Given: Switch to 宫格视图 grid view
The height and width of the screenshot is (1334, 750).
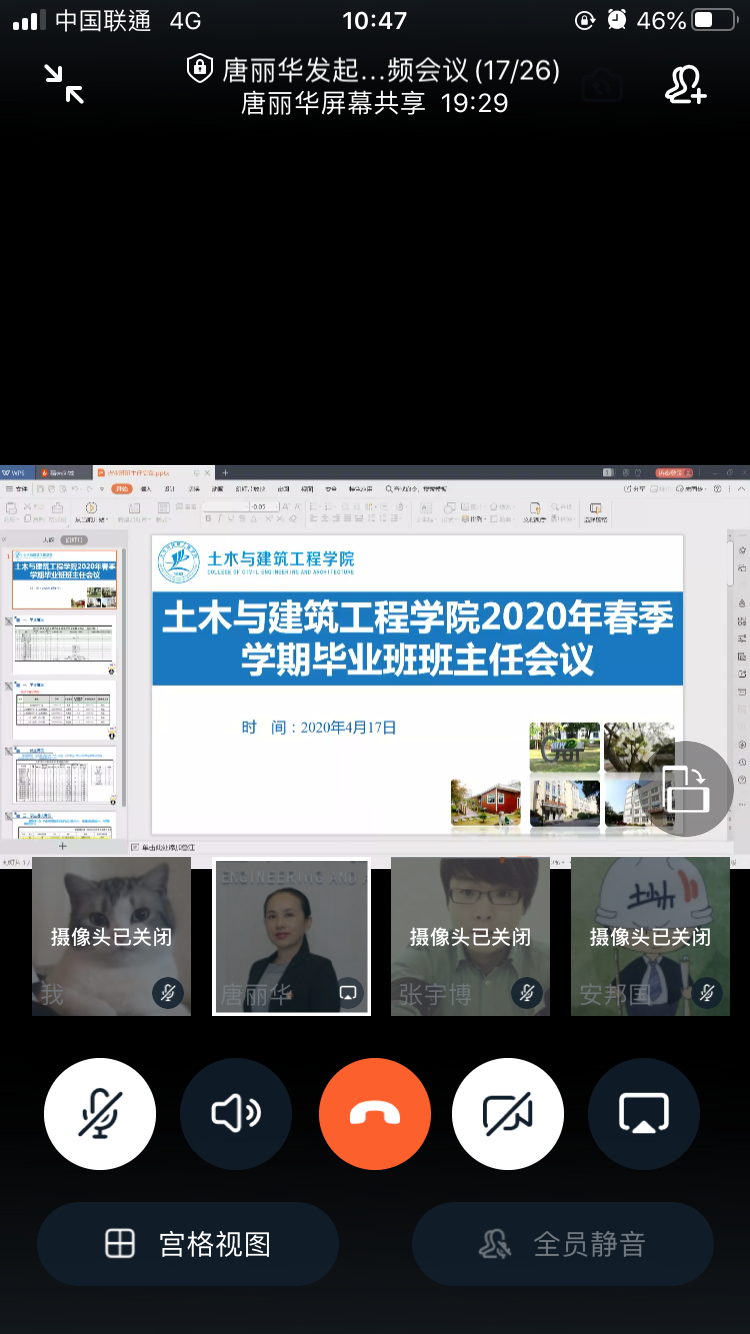Looking at the screenshot, I should coord(188,1244).
